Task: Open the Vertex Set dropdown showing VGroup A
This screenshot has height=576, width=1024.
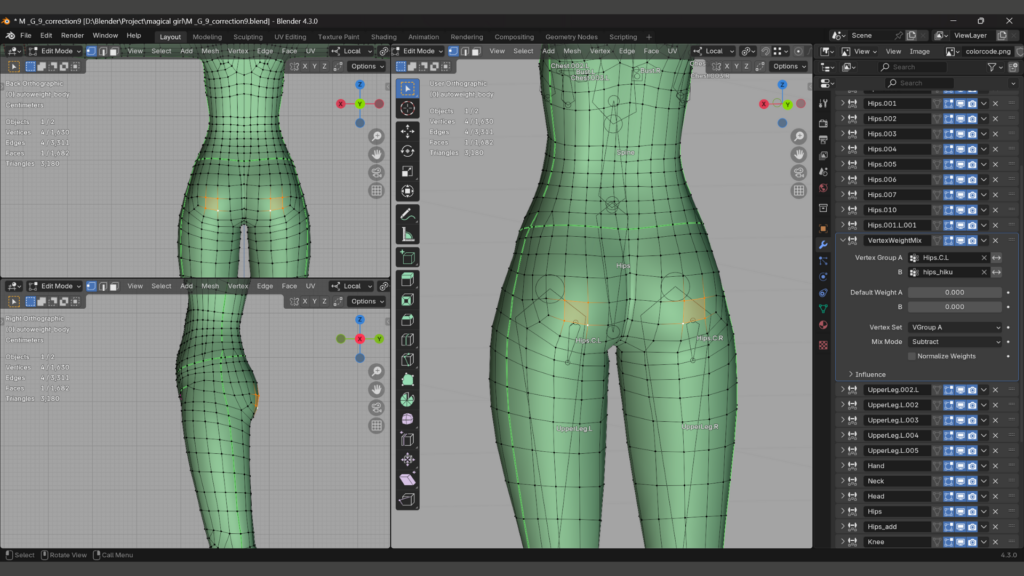Action: pyautogui.click(x=955, y=327)
